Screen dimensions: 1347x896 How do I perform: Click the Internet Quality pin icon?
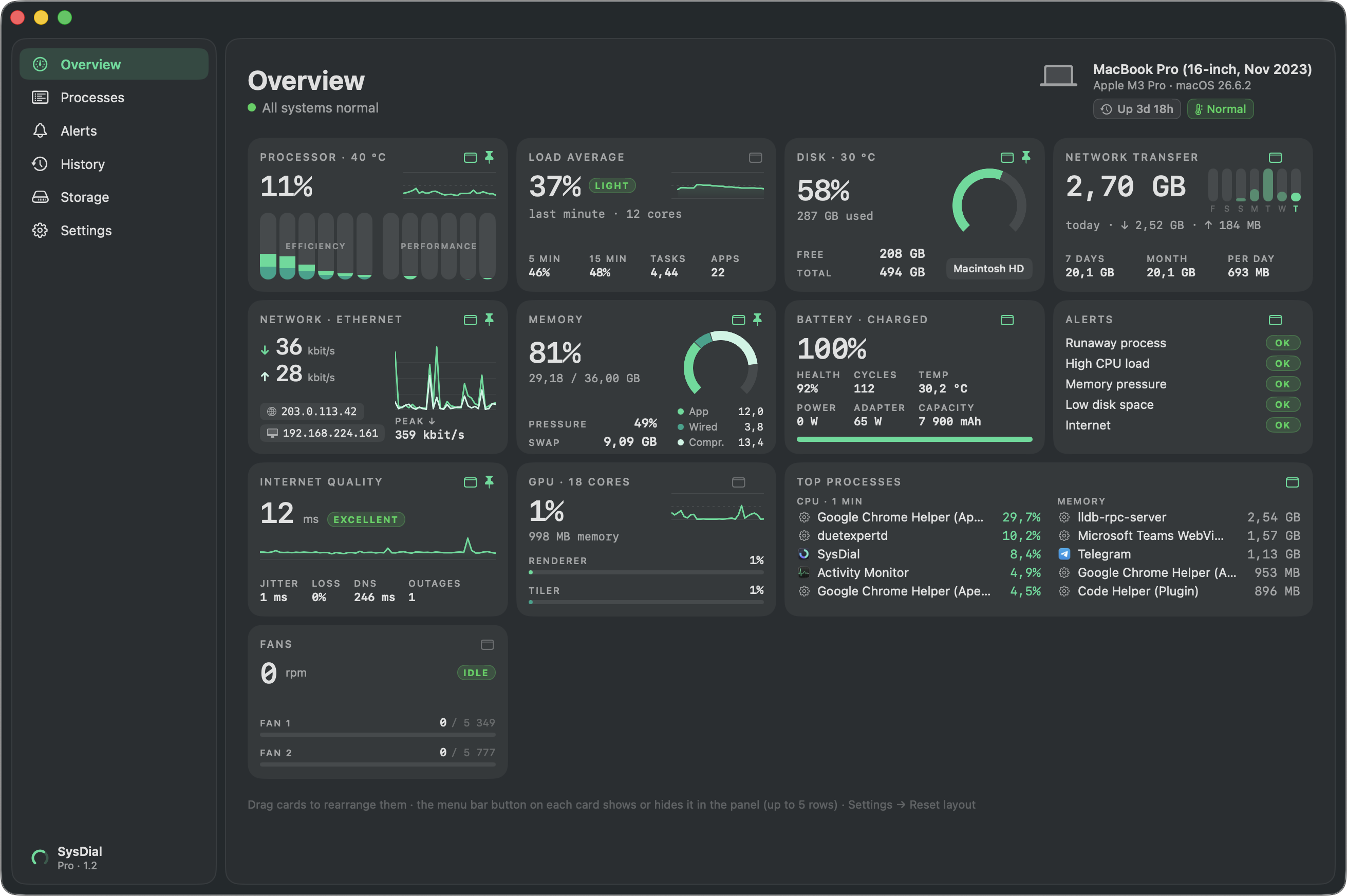(x=490, y=482)
